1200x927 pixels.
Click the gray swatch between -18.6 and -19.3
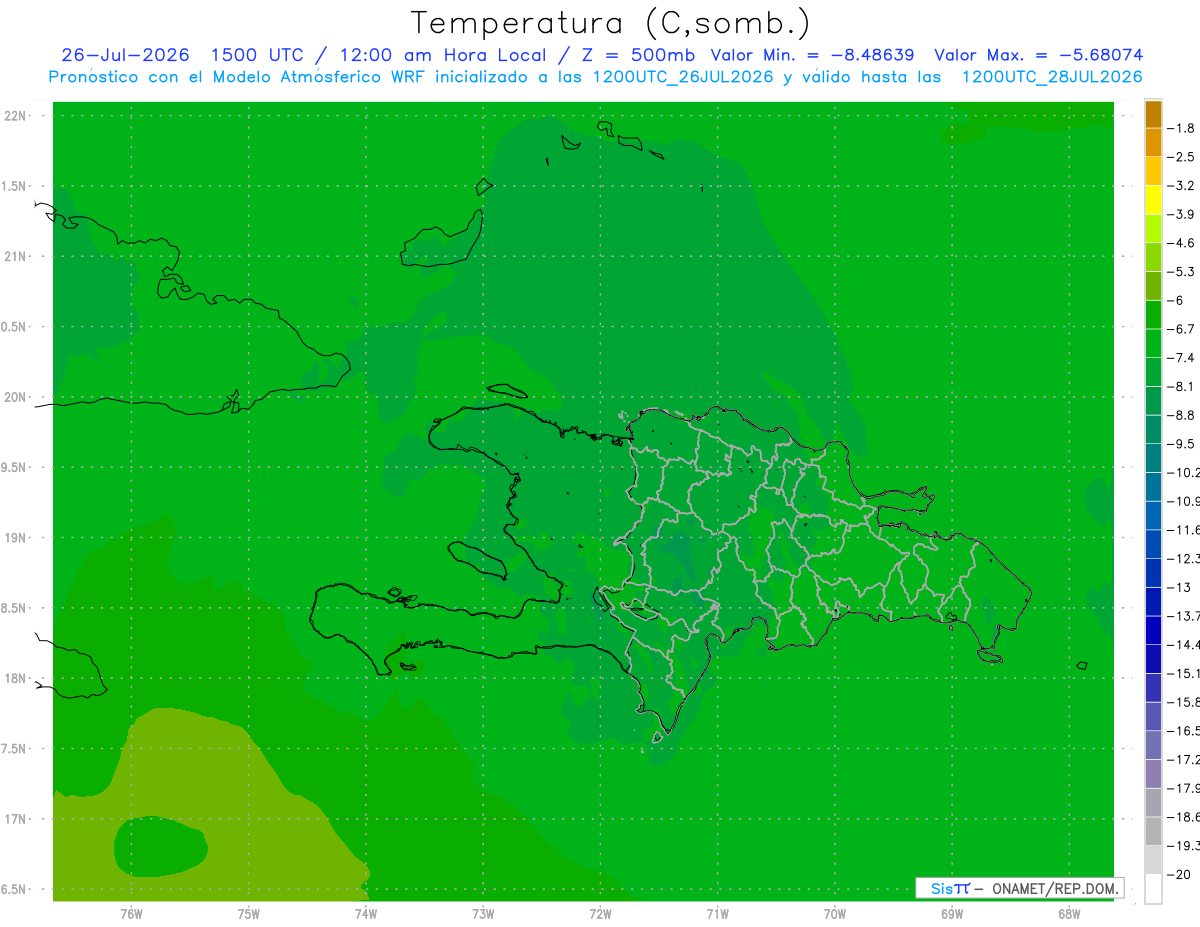(1153, 830)
